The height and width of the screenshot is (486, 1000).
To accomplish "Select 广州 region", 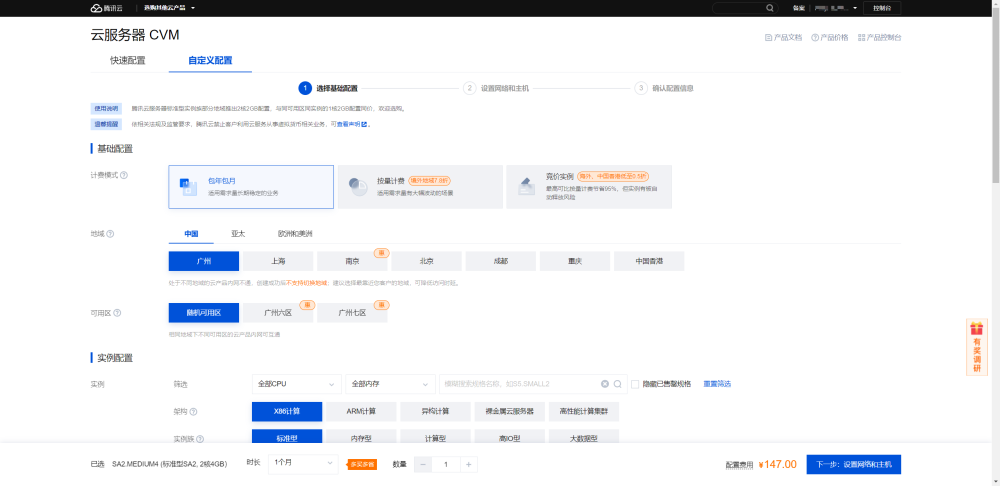I will (204, 261).
